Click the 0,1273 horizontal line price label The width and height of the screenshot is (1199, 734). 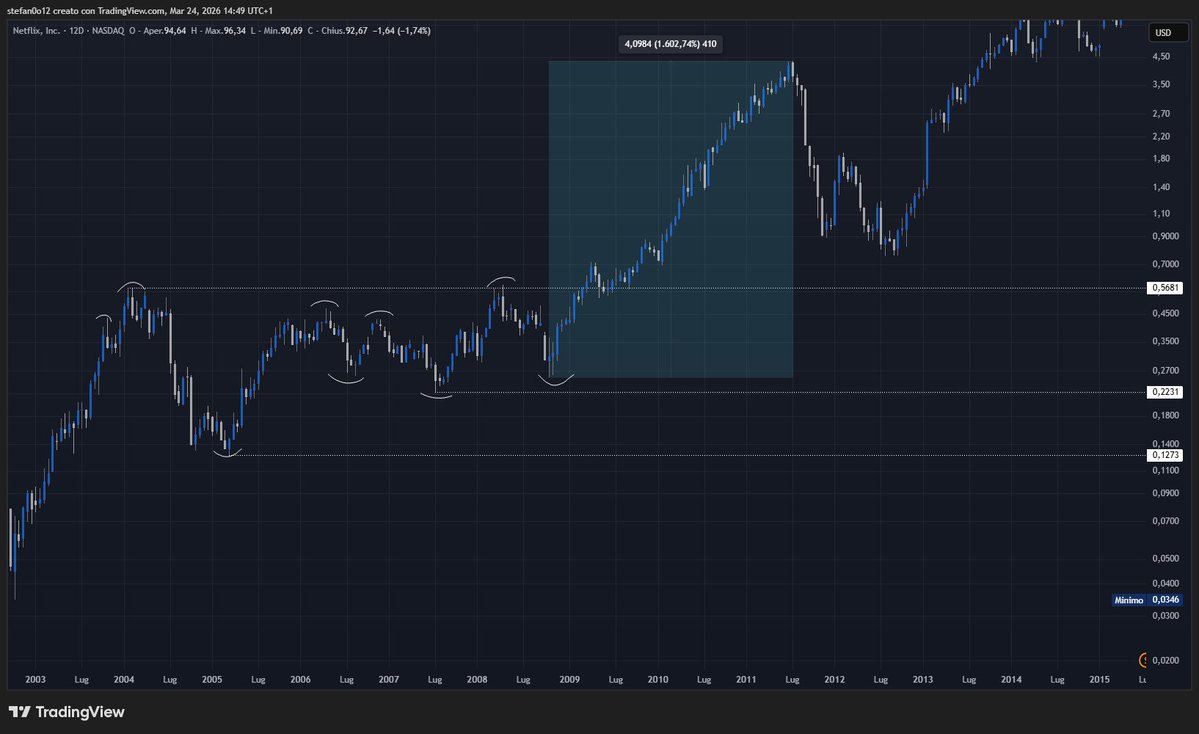click(x=1165, y=455)
